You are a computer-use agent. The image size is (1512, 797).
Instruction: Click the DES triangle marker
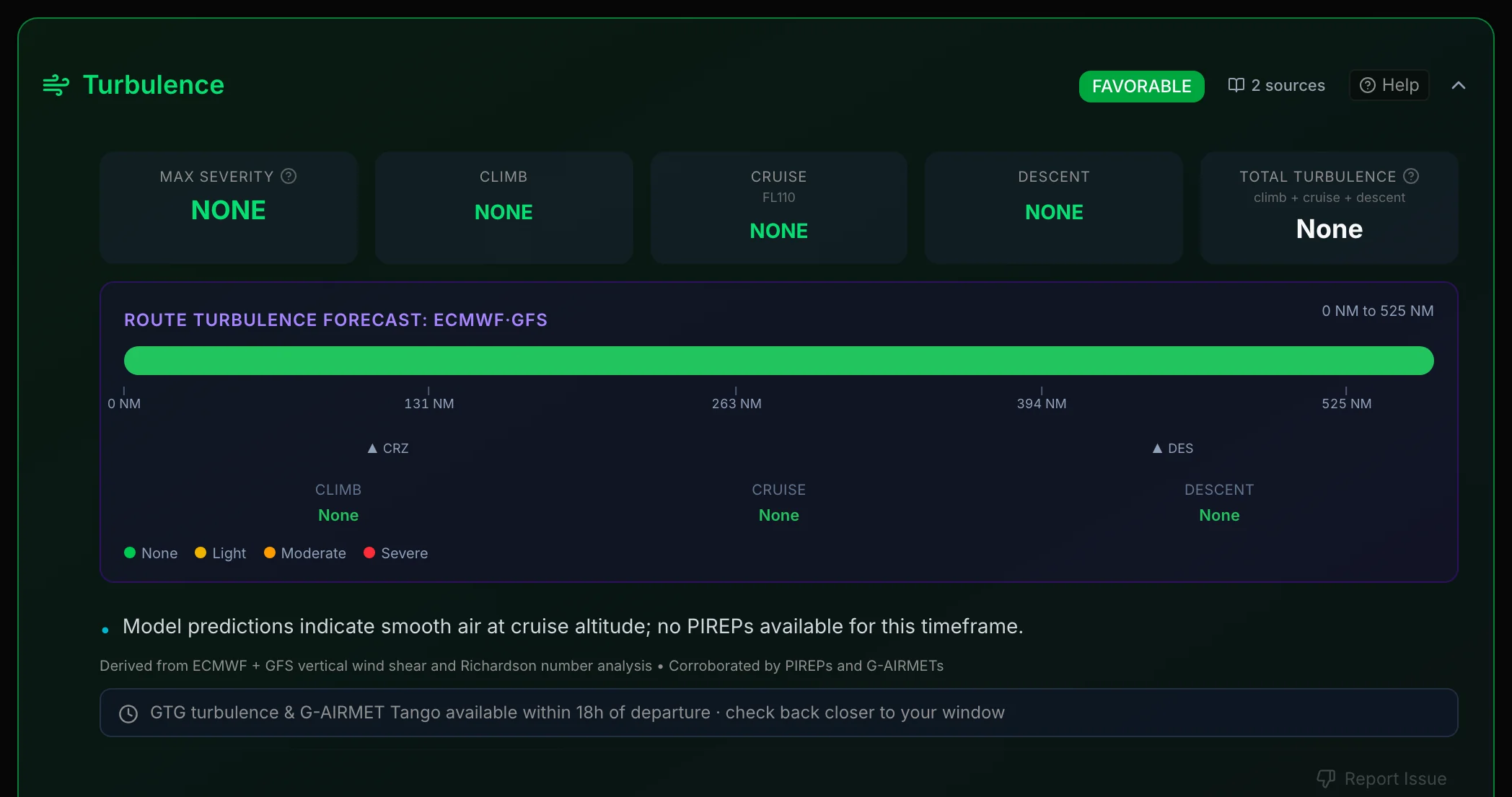(x=1157, y=449)
